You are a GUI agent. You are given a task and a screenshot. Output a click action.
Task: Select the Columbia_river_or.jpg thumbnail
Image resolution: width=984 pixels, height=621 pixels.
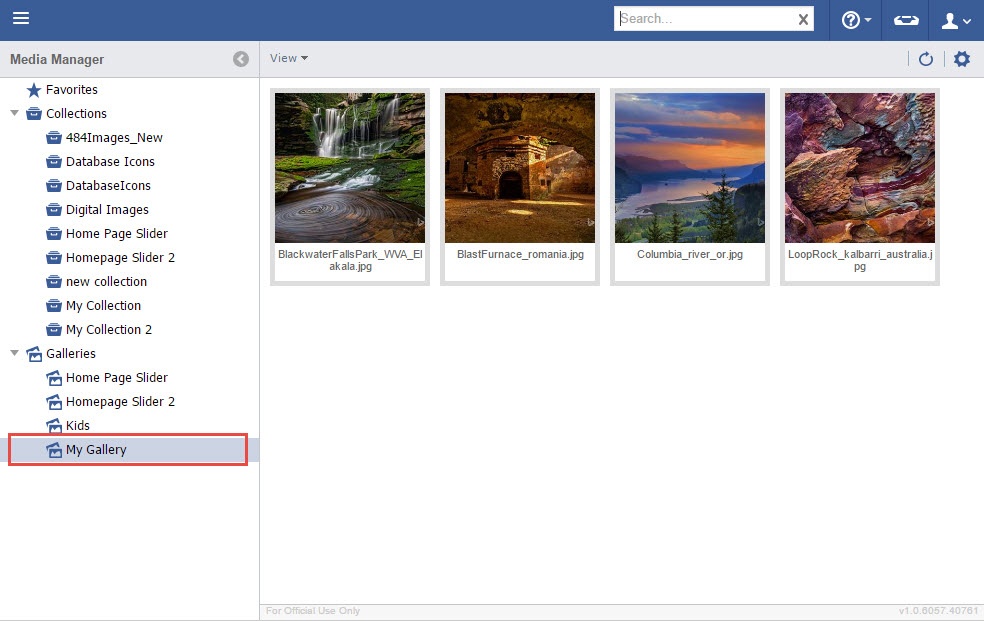[x=690, y=168]
